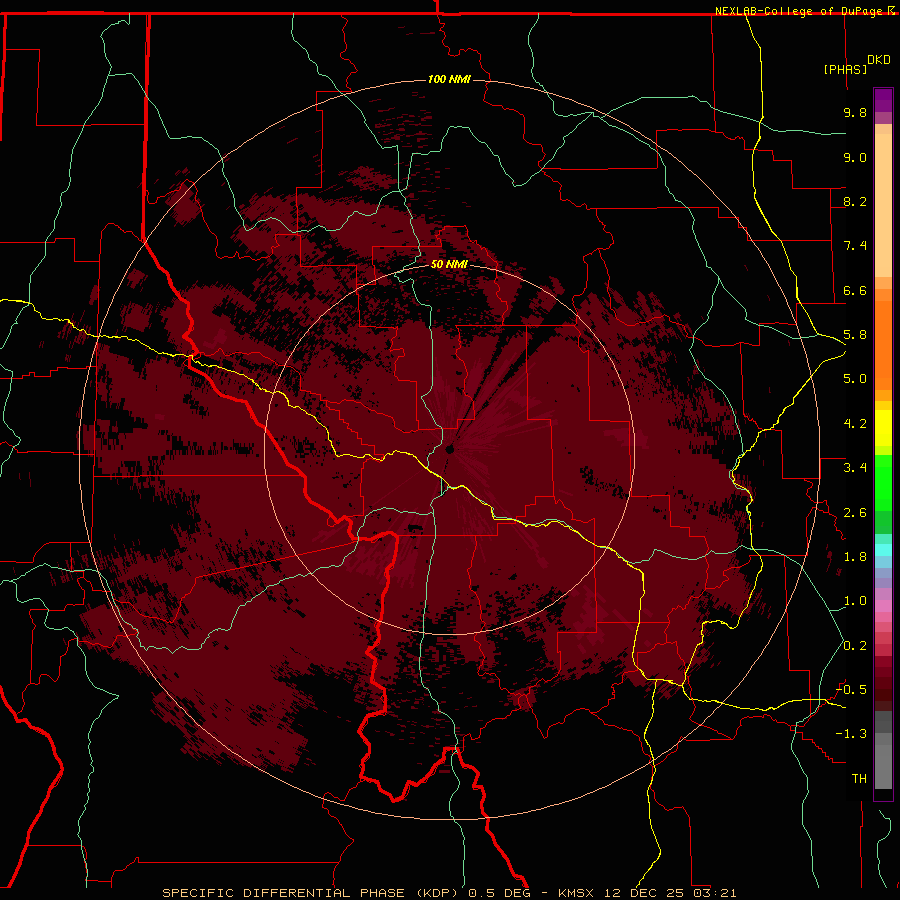The image size is (900, 900).
Task: Click the TH legend label
Action: (859, 779)
